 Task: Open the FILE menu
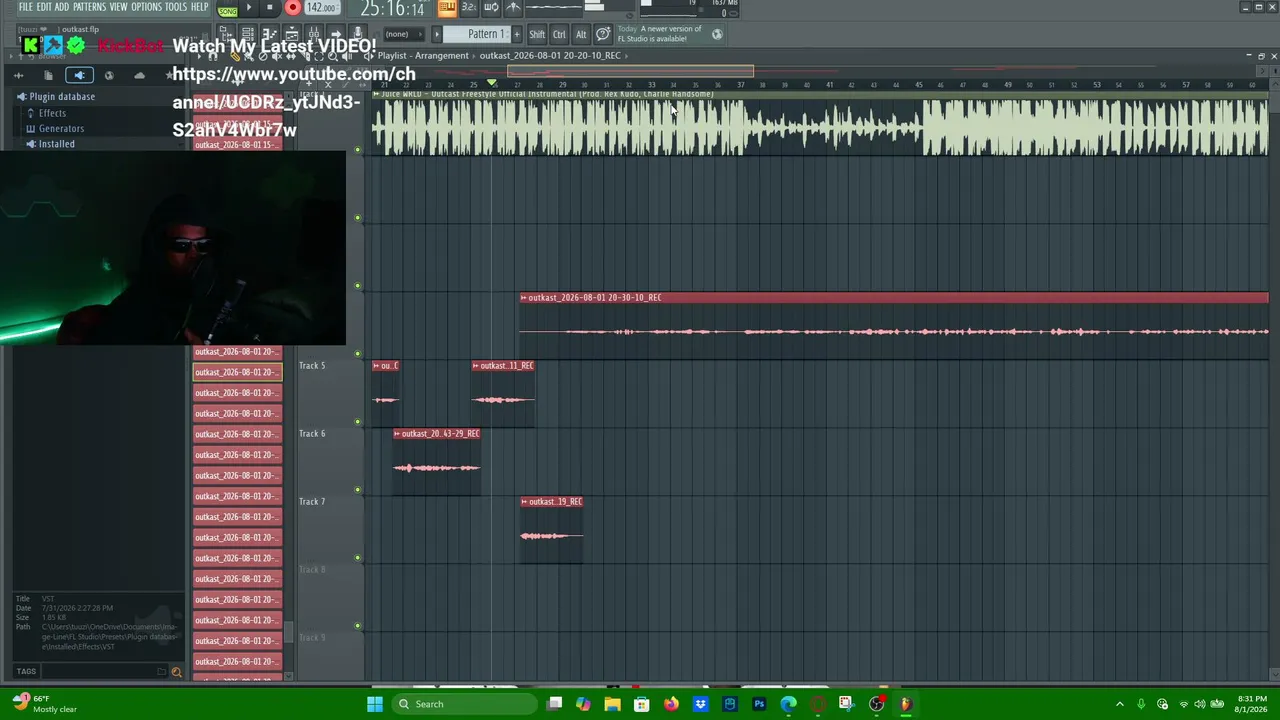[25, 7]
